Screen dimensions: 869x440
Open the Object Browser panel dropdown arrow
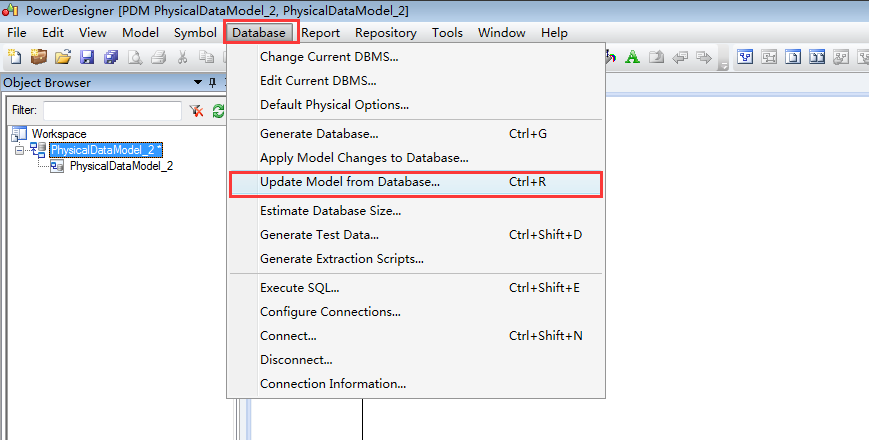(x=198, y=82)
